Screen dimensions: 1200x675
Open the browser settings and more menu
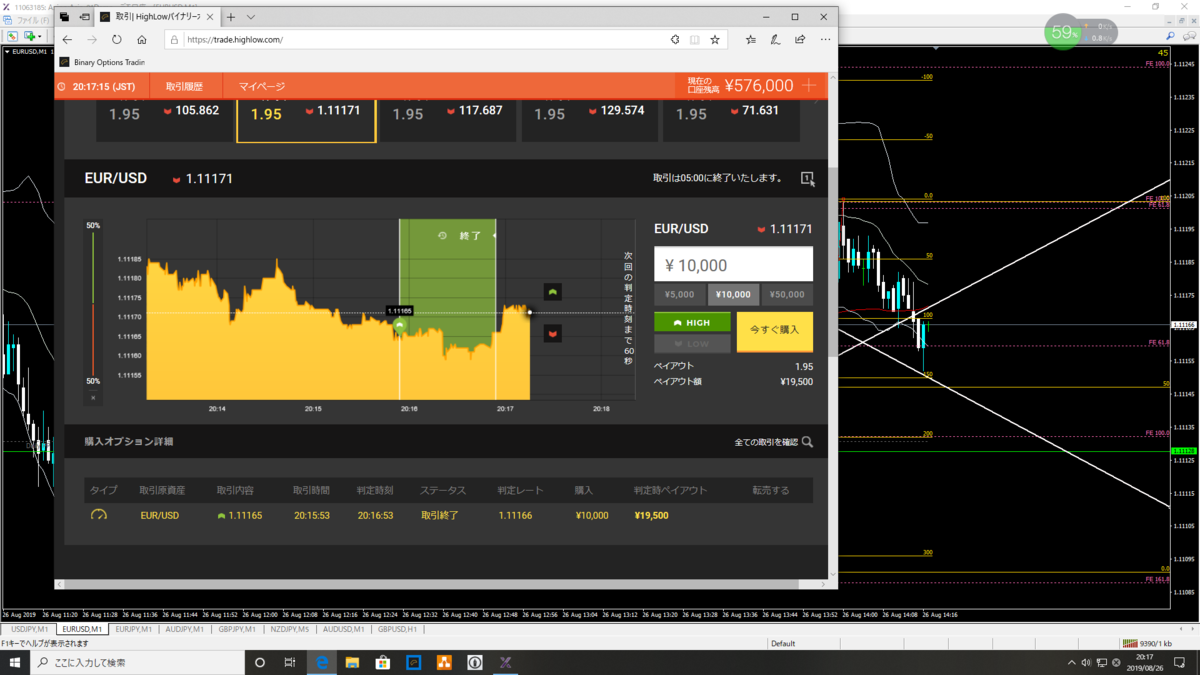[825, 40]
